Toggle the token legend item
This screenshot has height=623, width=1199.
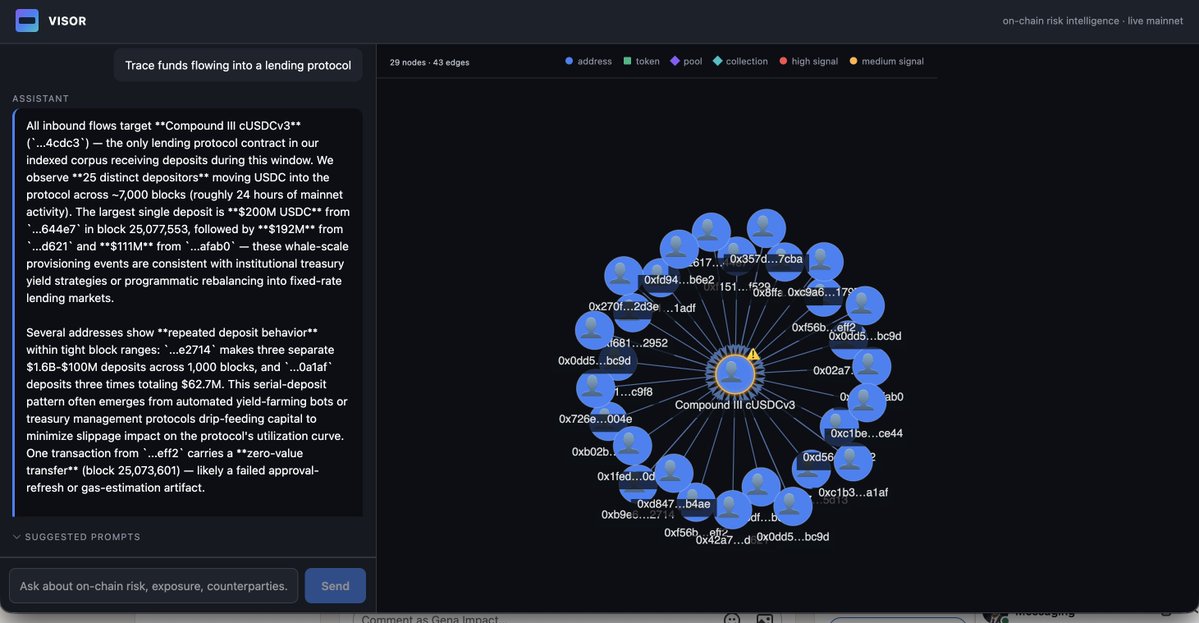641,61
